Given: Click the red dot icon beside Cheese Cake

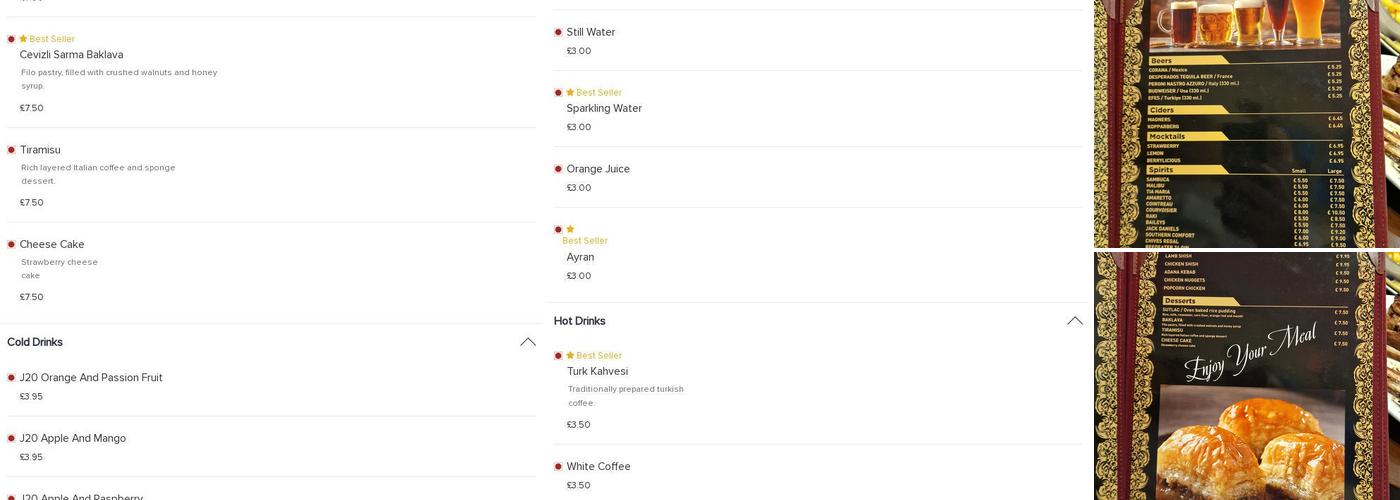Looking at the screenshot, I should (11, 244).
